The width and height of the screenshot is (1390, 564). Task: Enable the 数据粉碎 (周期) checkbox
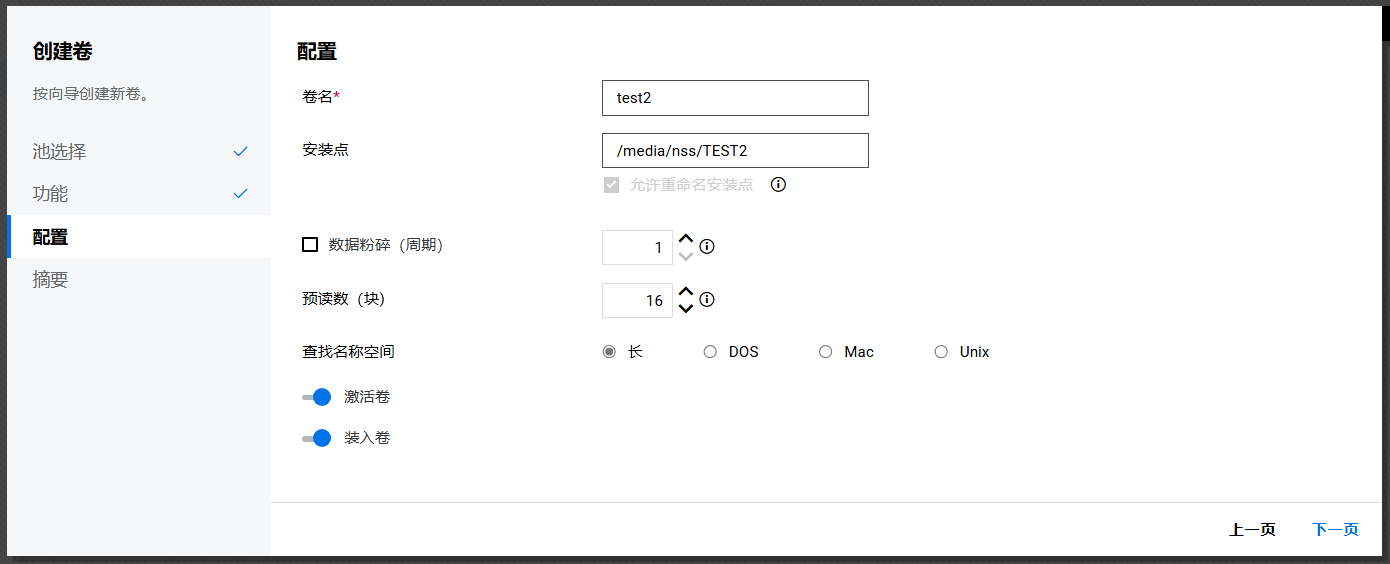click(310, 245)
